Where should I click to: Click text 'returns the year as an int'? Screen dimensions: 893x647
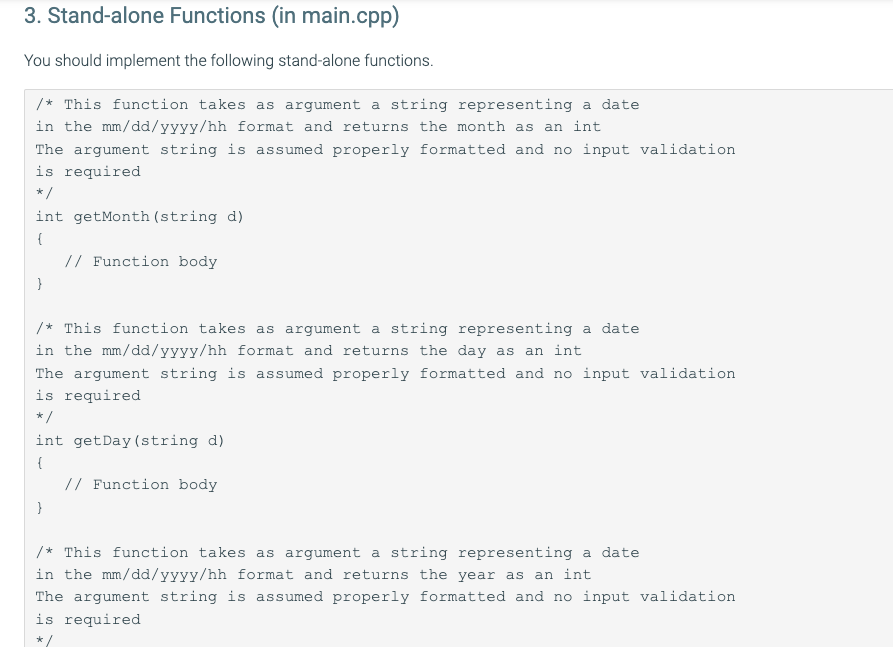pyautogui.click(x=467, y=575)
